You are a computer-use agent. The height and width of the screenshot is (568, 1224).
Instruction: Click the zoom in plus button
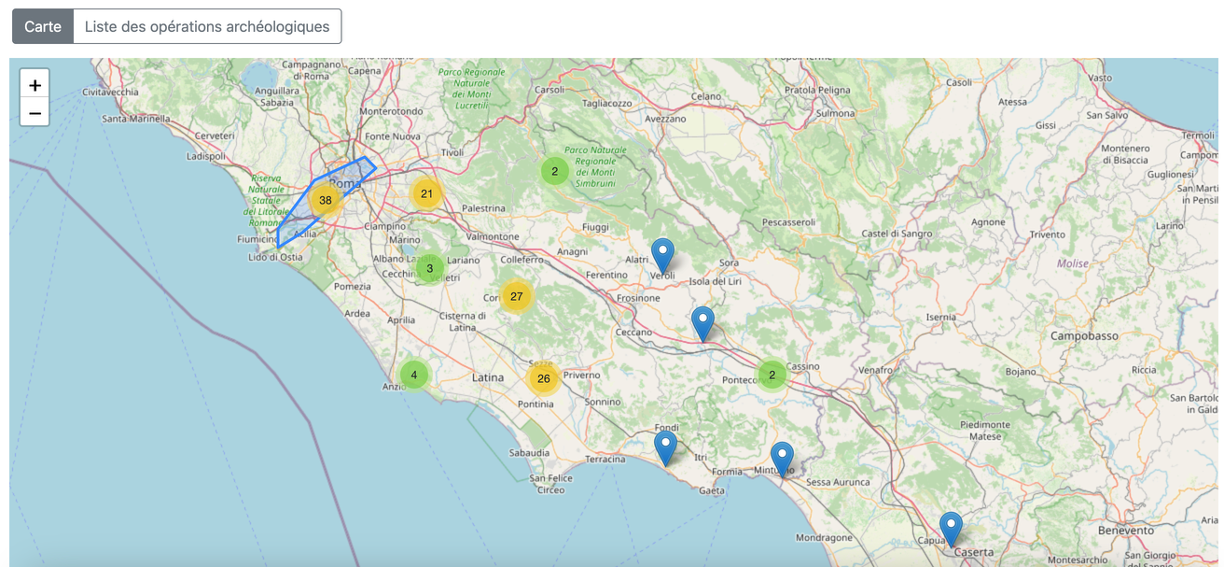(x=35, y=85)
